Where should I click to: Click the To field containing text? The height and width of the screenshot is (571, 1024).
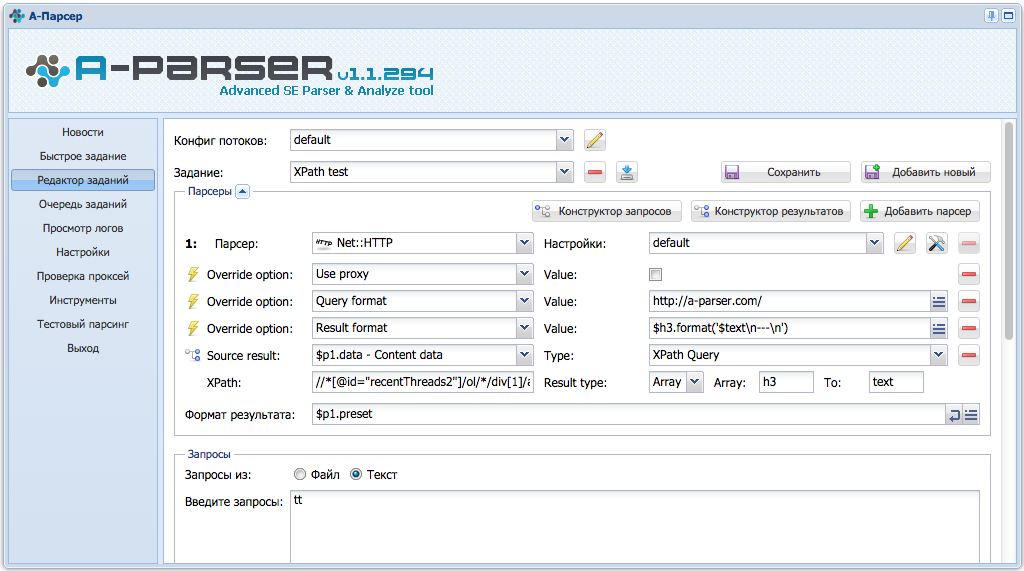[x=896, y=382]
